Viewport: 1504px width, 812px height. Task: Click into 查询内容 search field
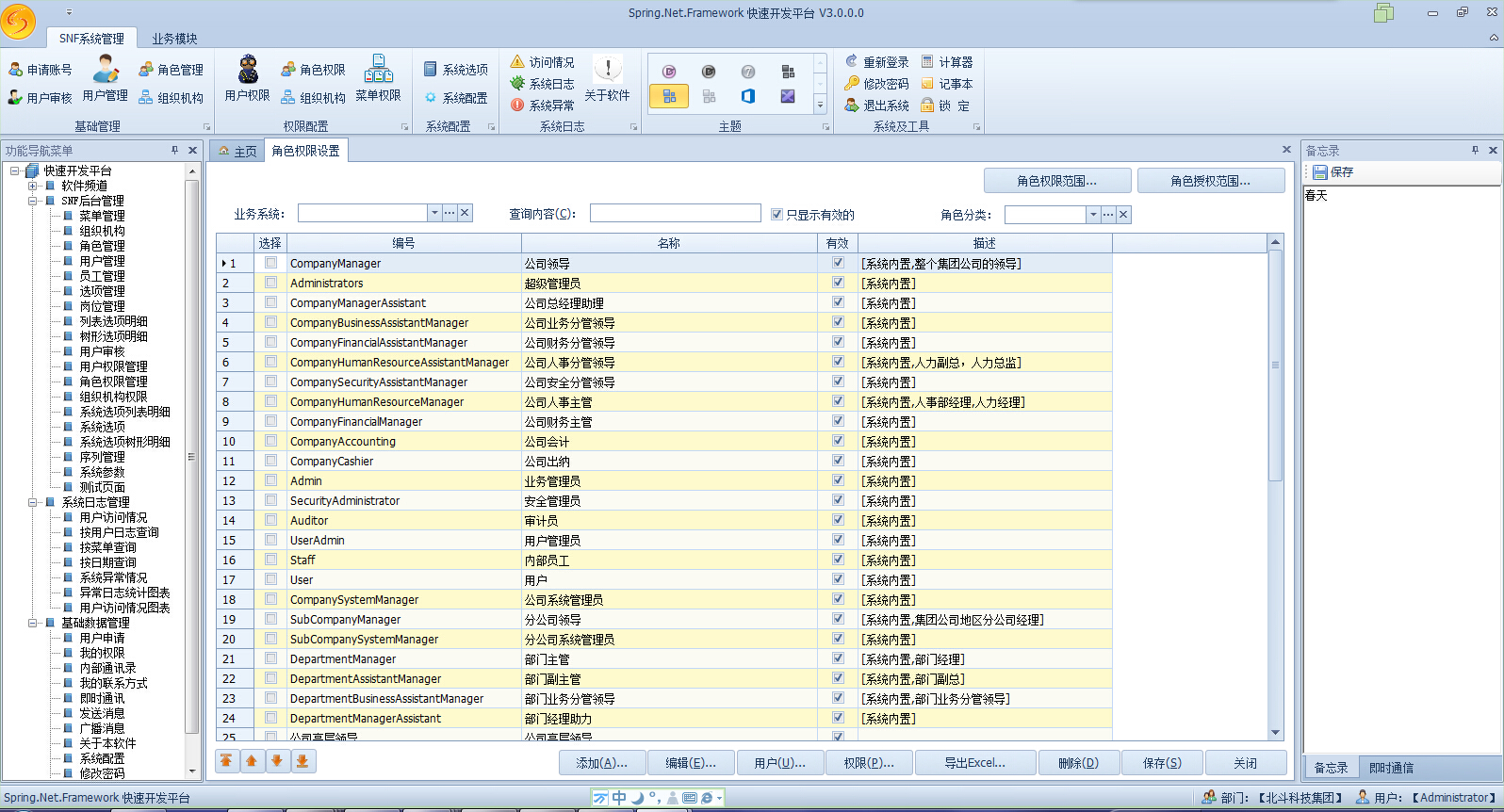pos(675,213)
